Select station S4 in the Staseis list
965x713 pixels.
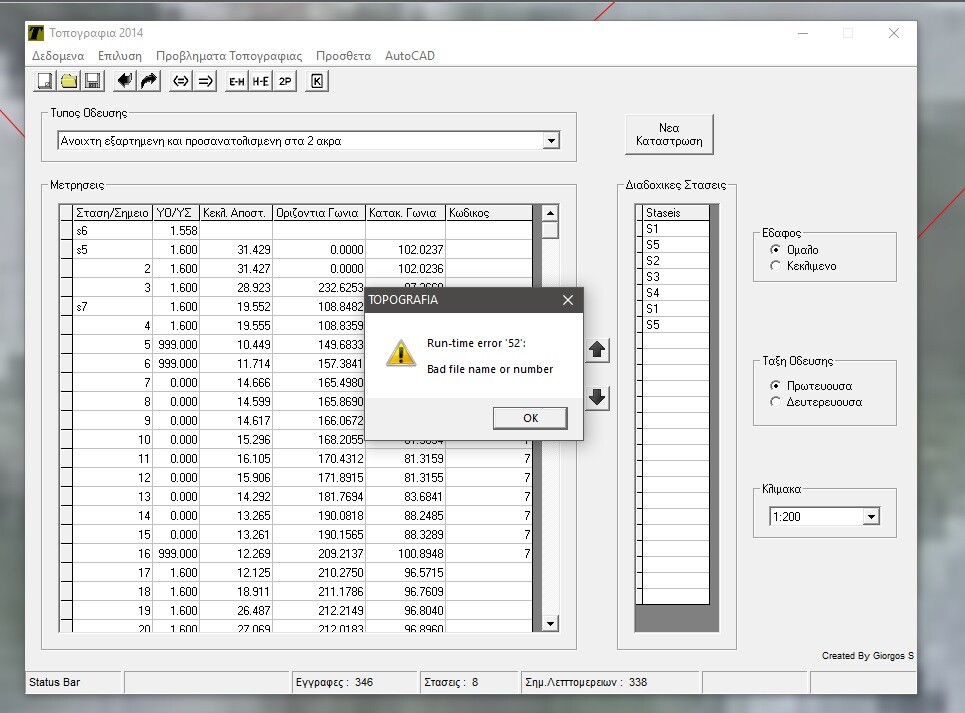(676, 293)
